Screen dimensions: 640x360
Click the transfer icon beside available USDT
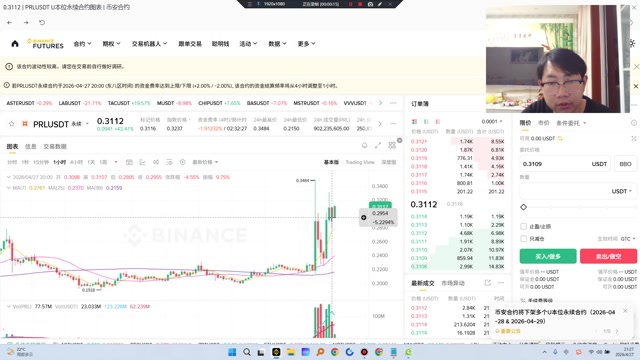click(560, 139)
